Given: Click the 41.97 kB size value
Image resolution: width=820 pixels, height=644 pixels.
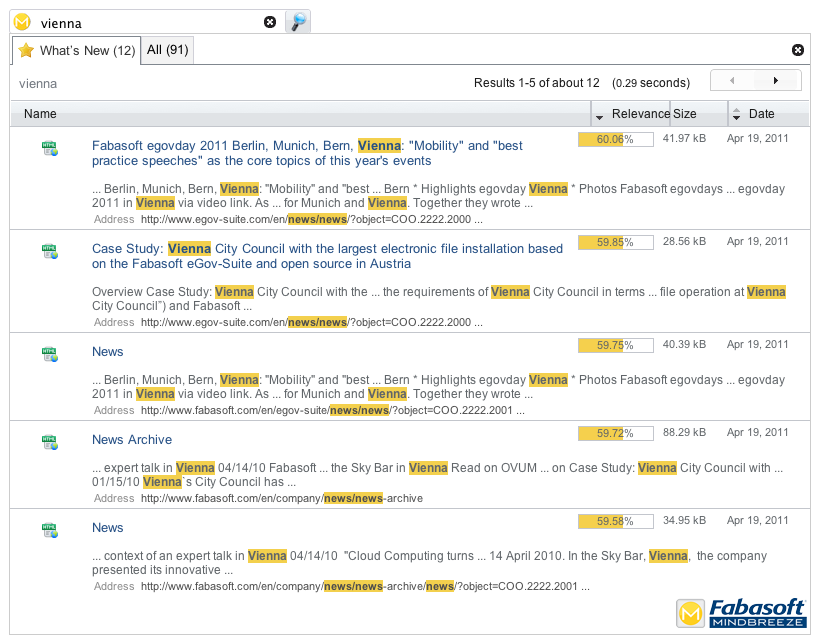Looking at the screenshot, I should [684, 138].
